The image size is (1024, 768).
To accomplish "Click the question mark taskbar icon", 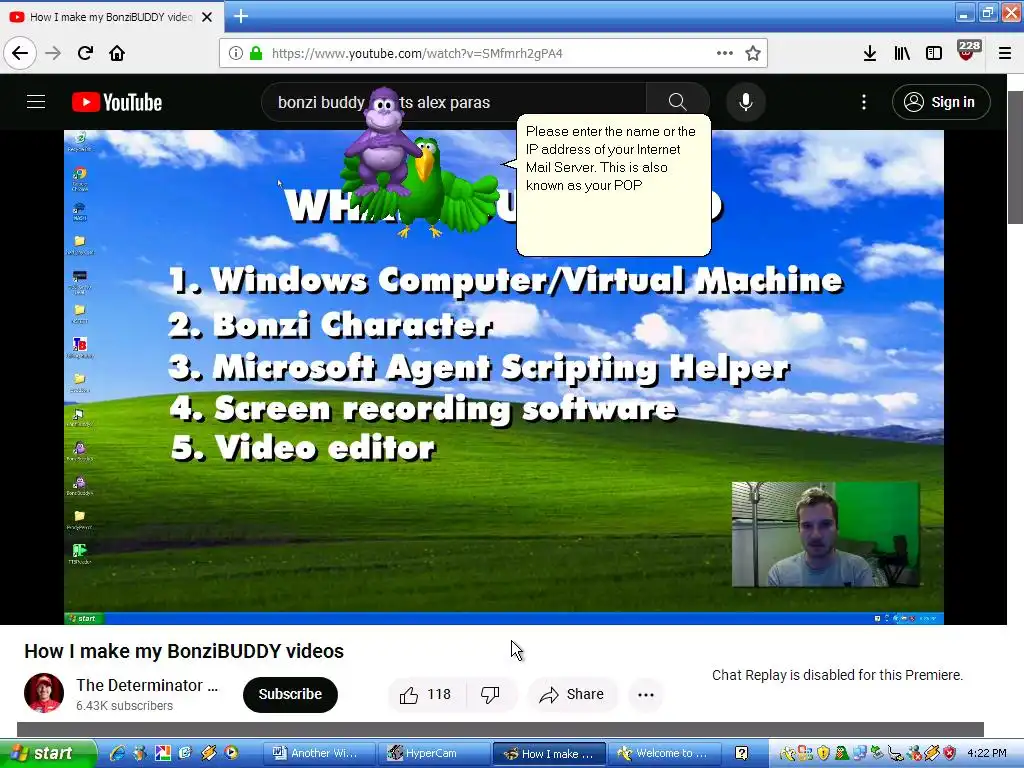I will (741, 754).
